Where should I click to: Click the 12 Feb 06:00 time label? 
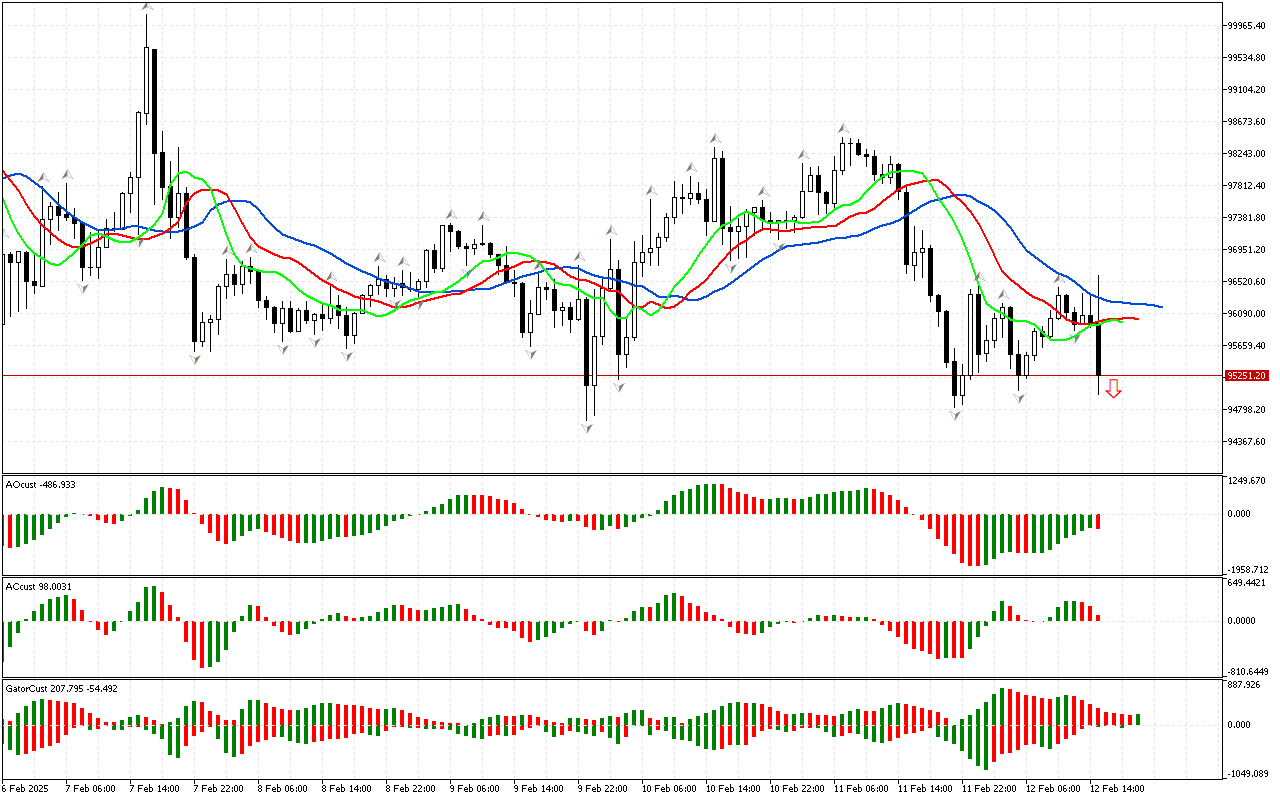click(x=1052, y=788)
